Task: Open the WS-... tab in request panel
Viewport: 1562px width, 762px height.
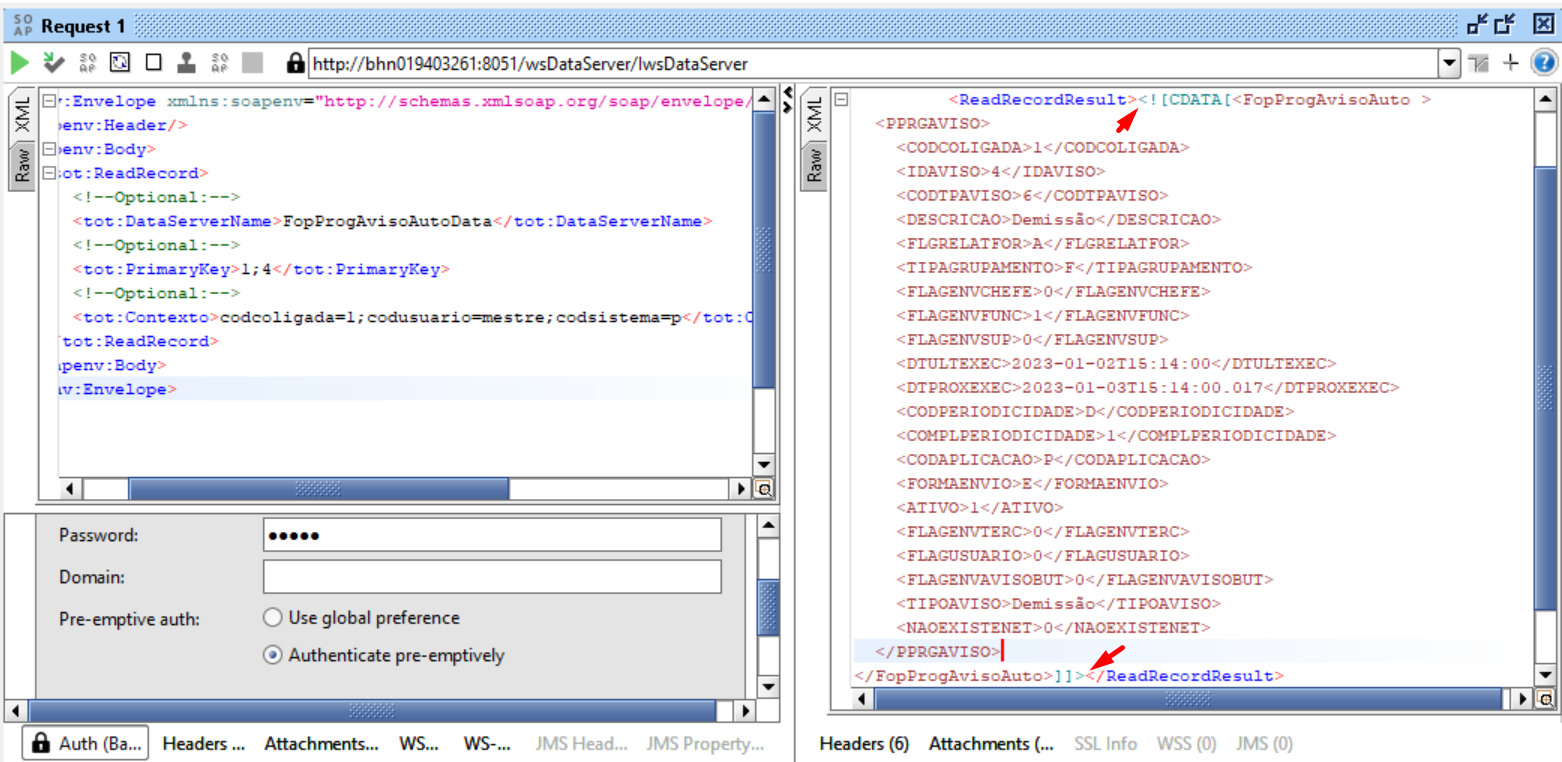Action: [487, 743]
